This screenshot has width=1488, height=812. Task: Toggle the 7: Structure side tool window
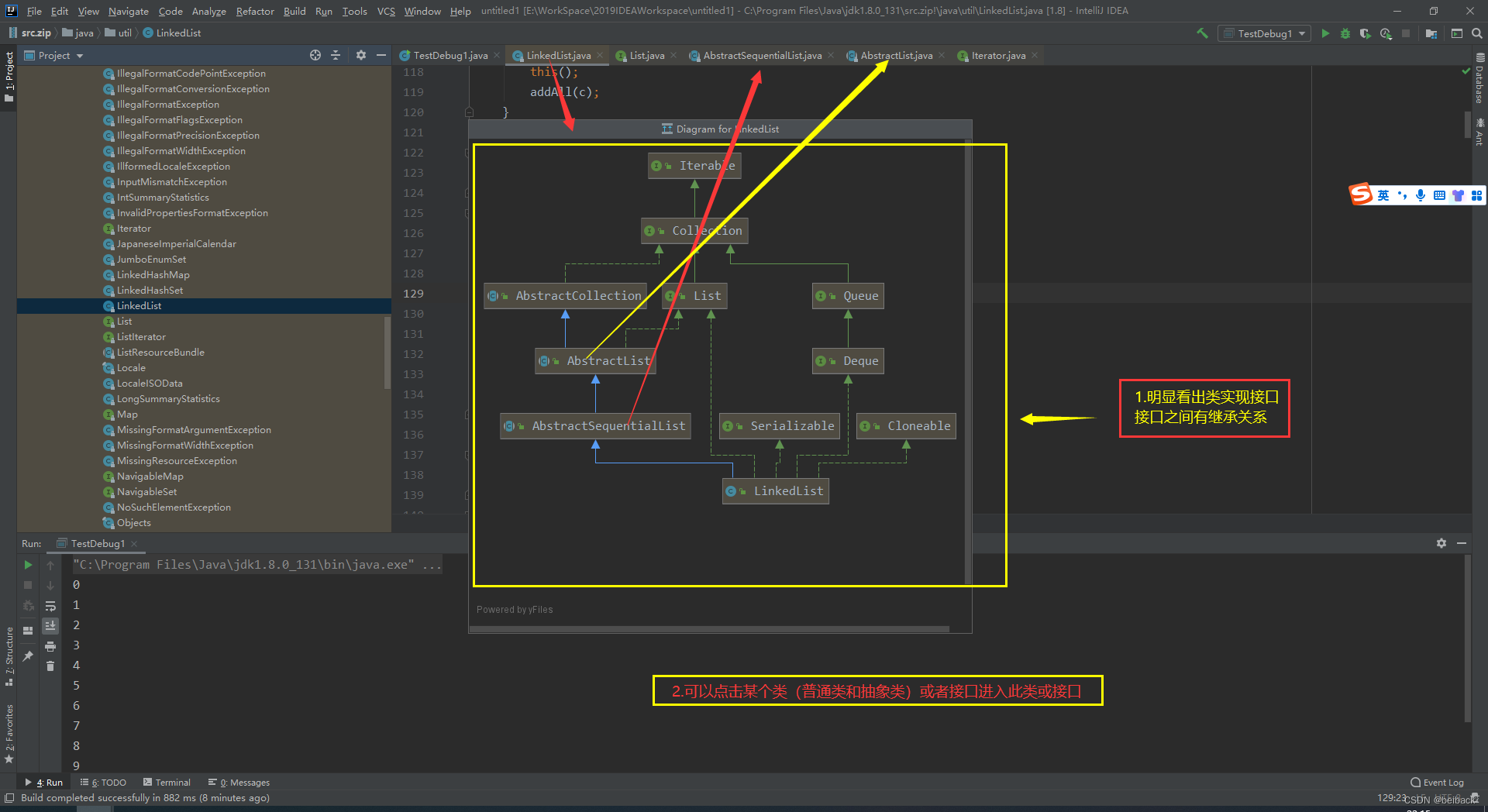pyautogui.click(x=9, y=656)
